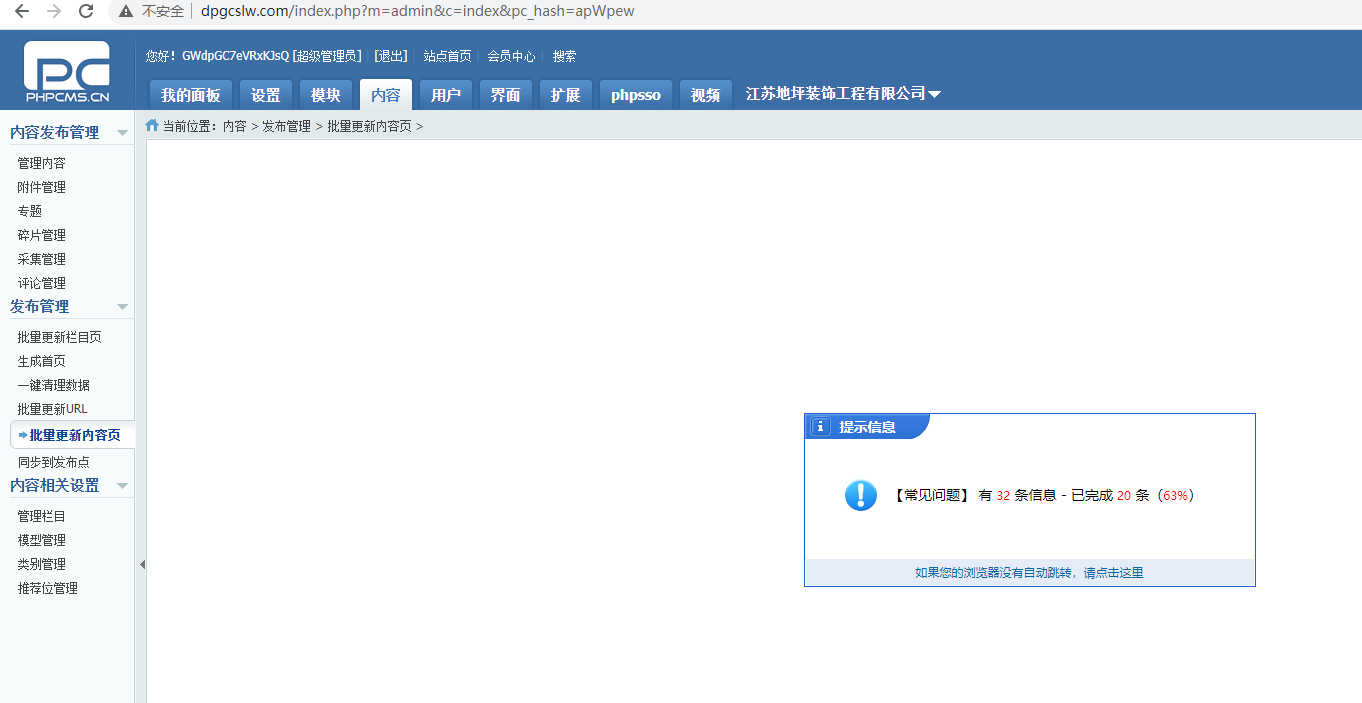1362x703 pixels.
Task: Collapse the 内容发布管理 sidebar section
Action: pos(122,133)
